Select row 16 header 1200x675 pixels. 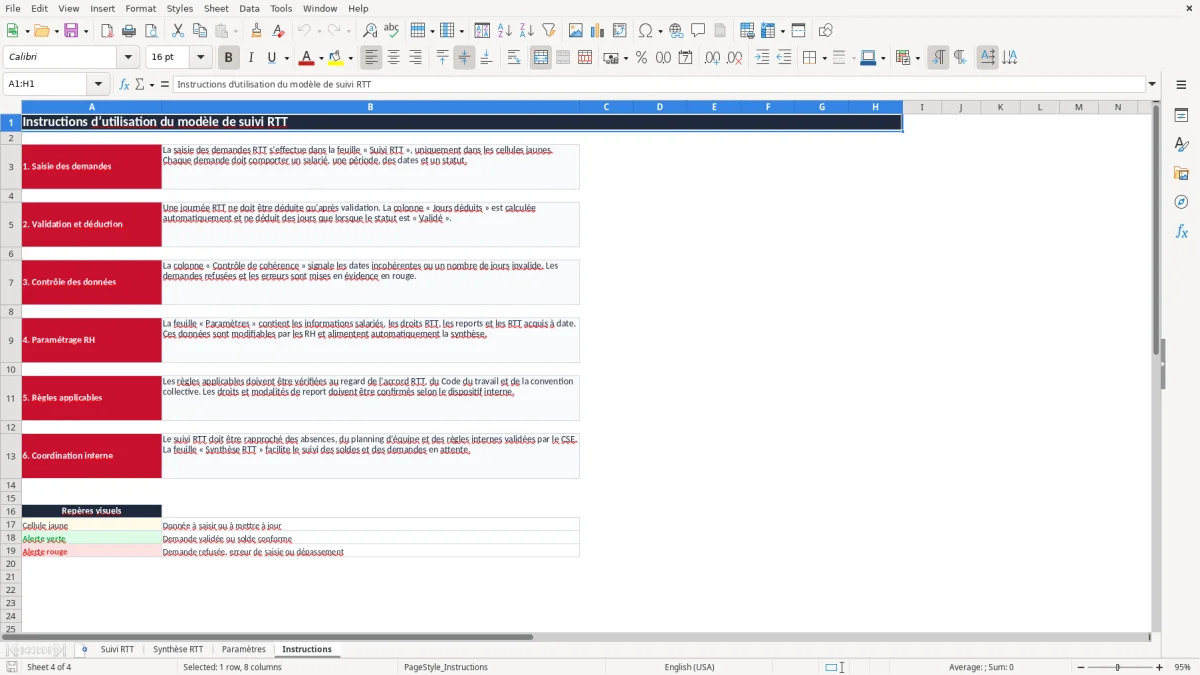[10, 511]
